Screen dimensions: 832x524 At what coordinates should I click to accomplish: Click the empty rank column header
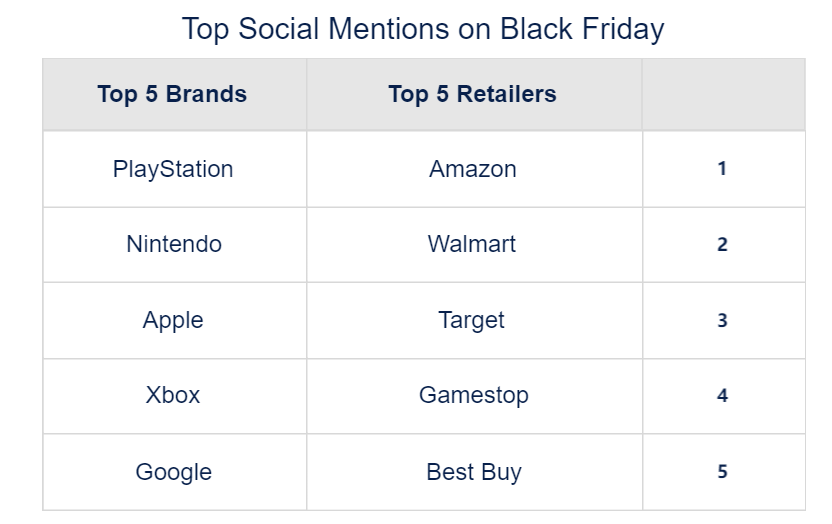(722, 94)
